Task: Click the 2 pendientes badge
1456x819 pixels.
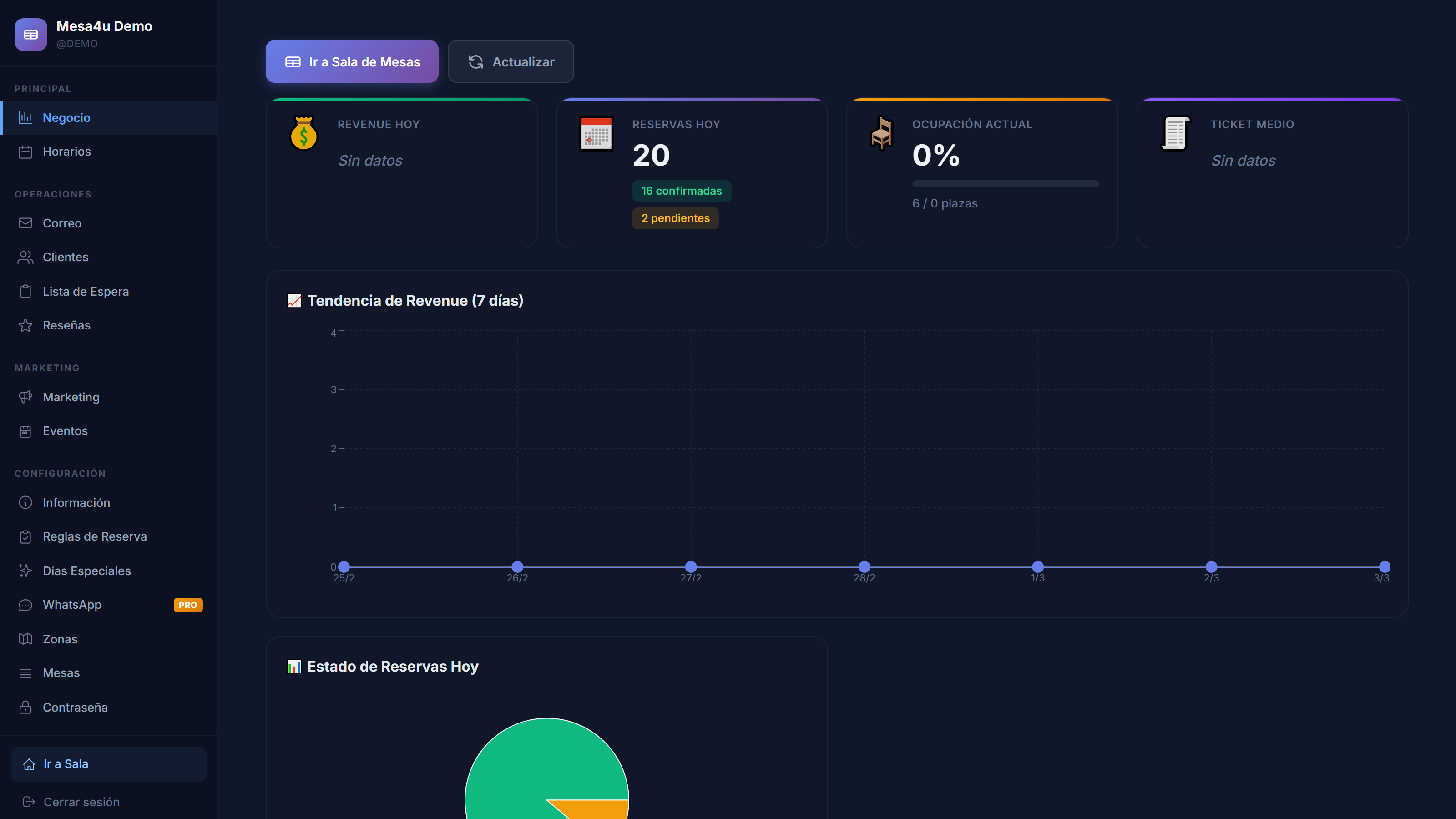Action: click(x=675, y=218)
